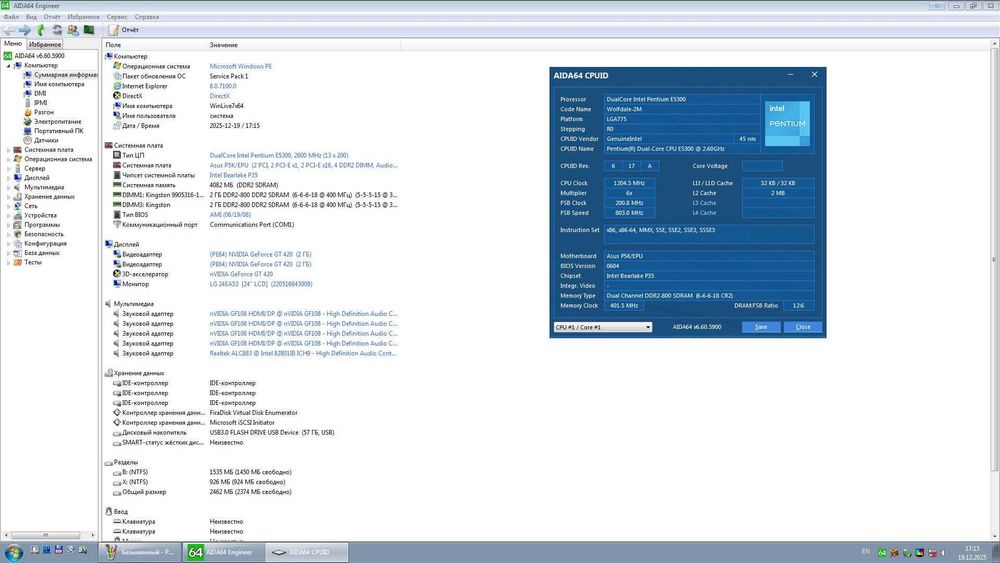Click the Безопасность shield icon in tree

click(x=18, y=234)
